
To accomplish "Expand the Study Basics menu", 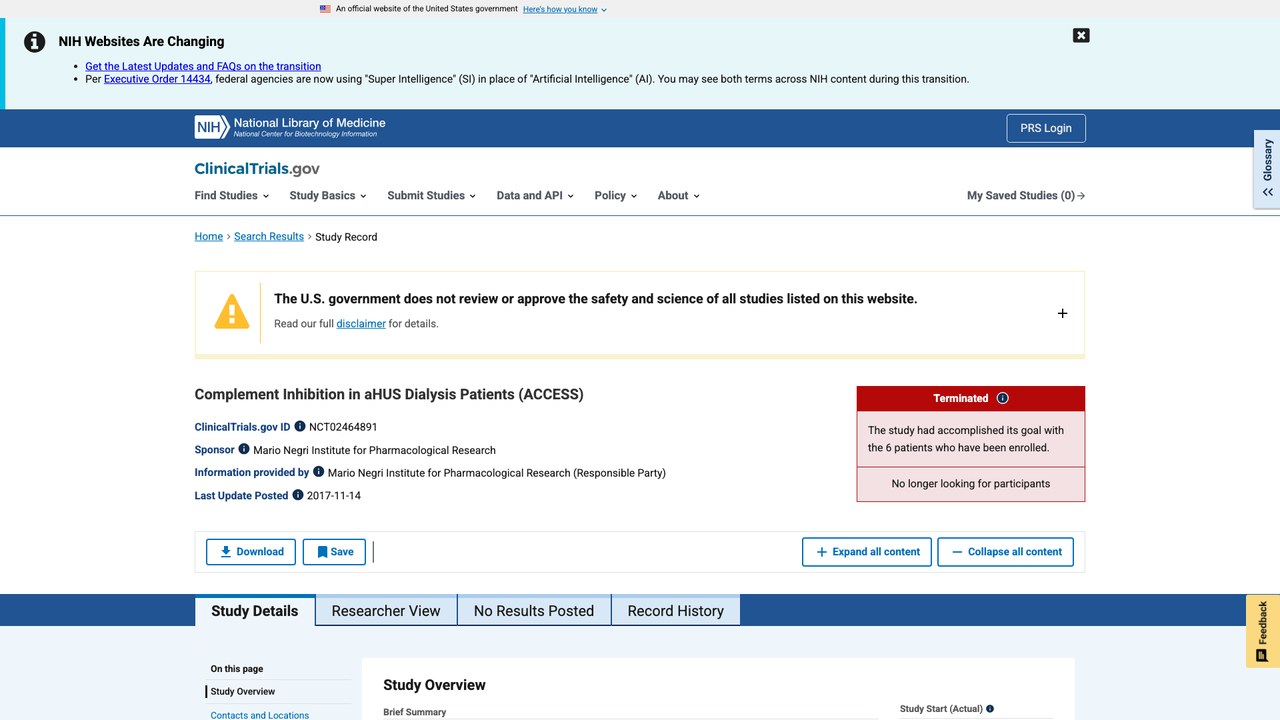I will (x=328, y=196).
